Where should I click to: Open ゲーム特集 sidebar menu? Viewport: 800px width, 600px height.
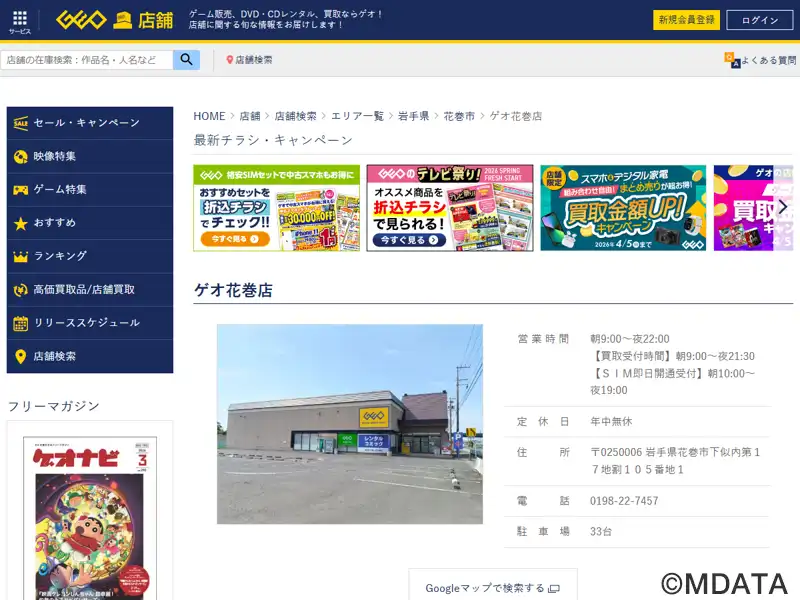point(90,190)
